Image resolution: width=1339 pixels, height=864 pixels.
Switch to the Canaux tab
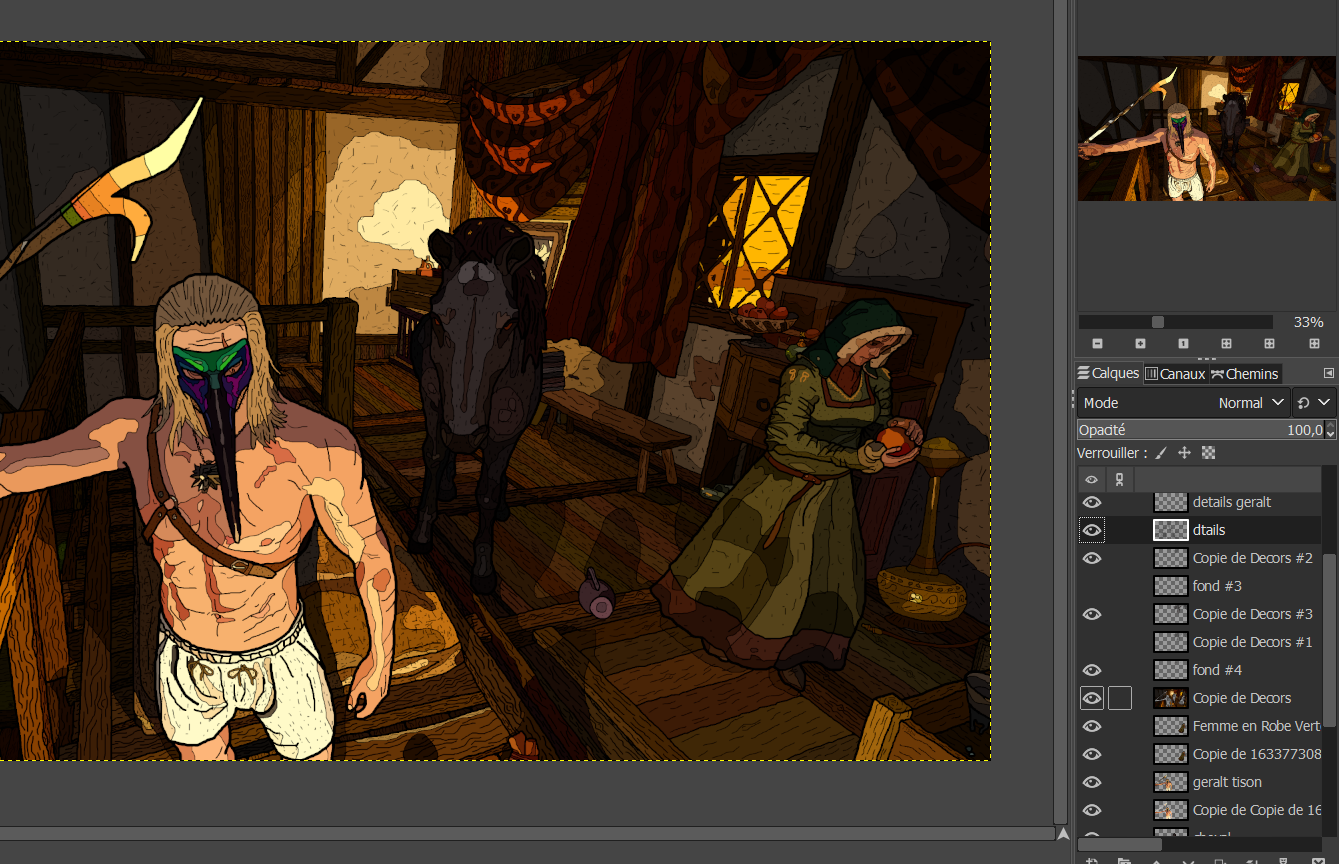click(1175, 373)
